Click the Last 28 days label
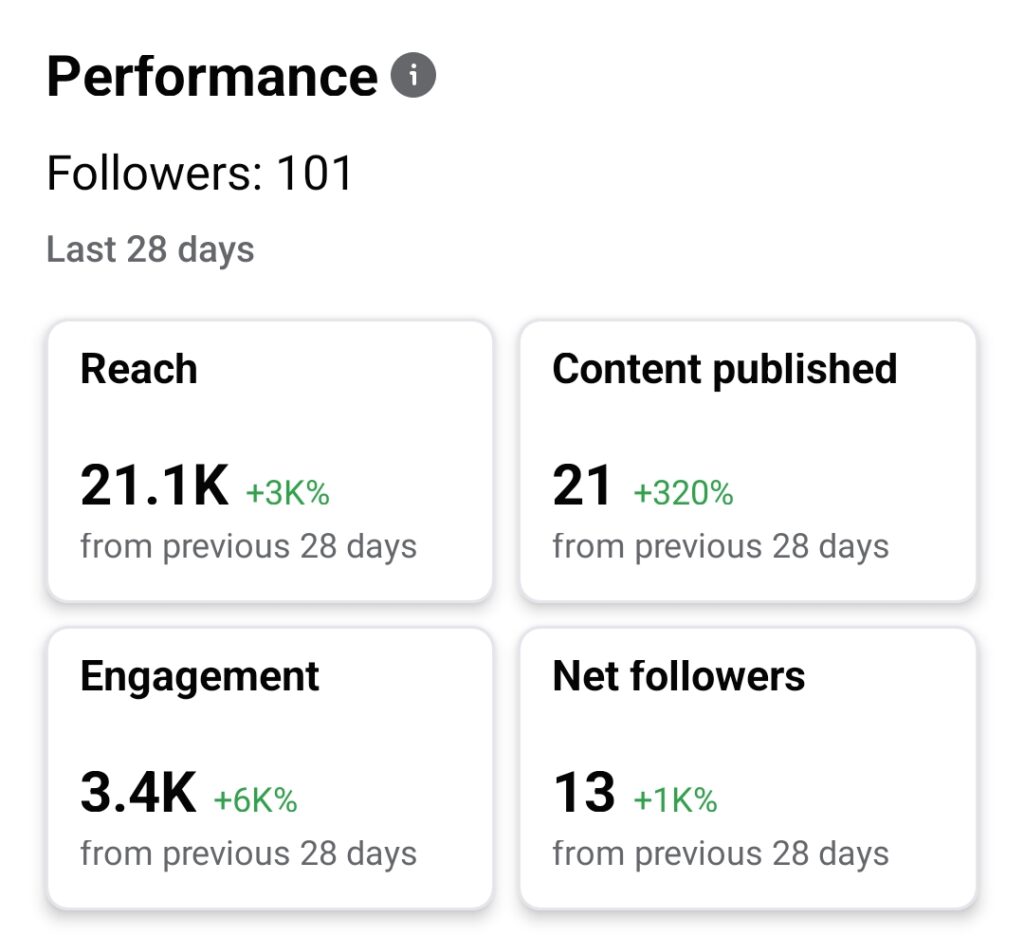1024x936 pixels. pos(150,249)
